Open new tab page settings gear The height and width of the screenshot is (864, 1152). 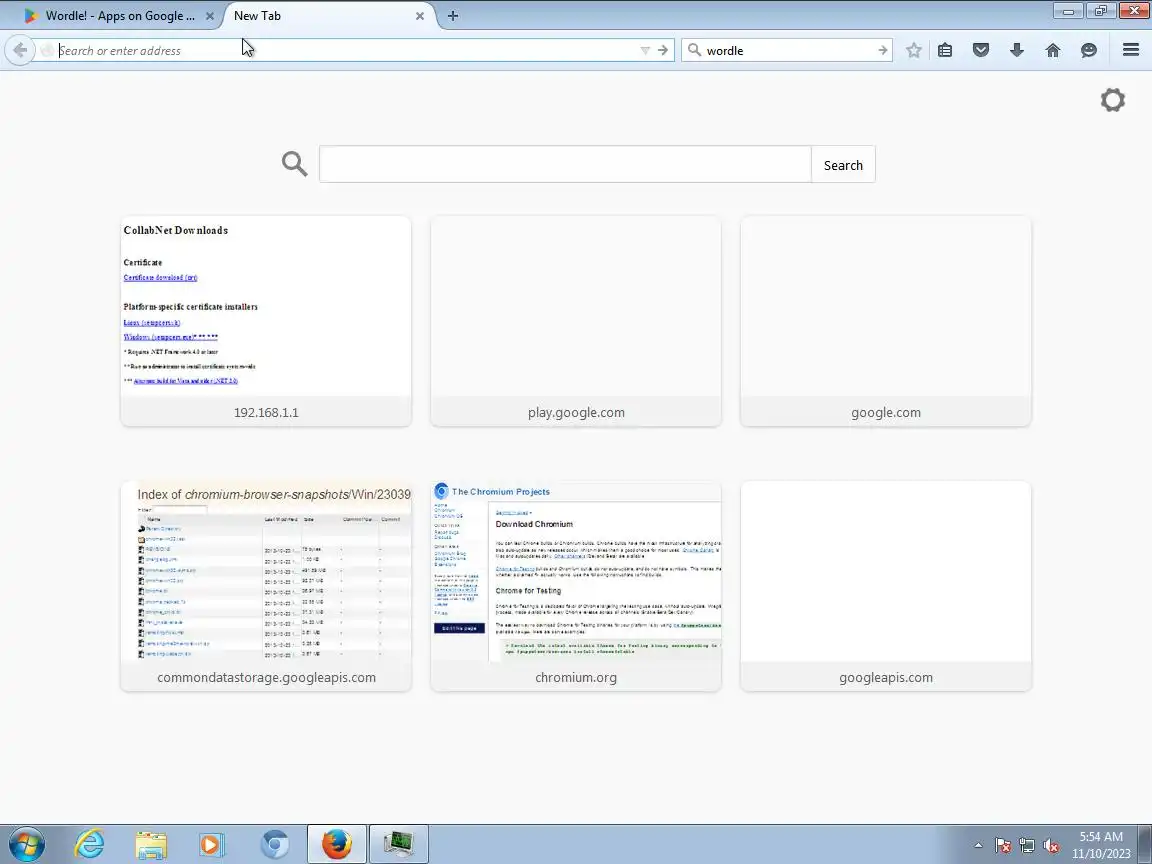(1112, 100)
